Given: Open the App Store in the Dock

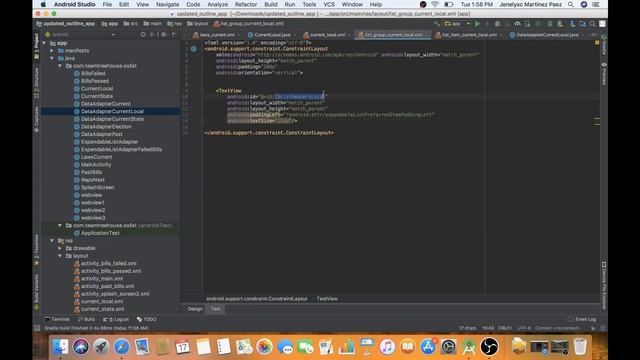Looking at the screenshot, I should click(428, 347).
